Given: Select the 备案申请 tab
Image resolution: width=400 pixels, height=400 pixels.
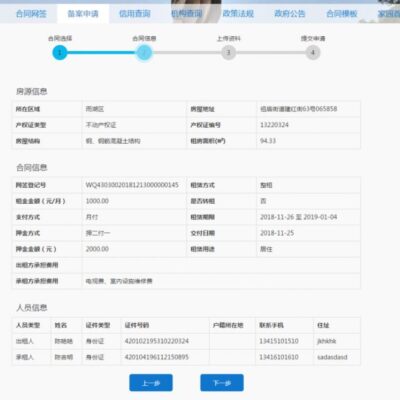Looking at the screenshot, I should pyautogui.click(x=83, y=14).
